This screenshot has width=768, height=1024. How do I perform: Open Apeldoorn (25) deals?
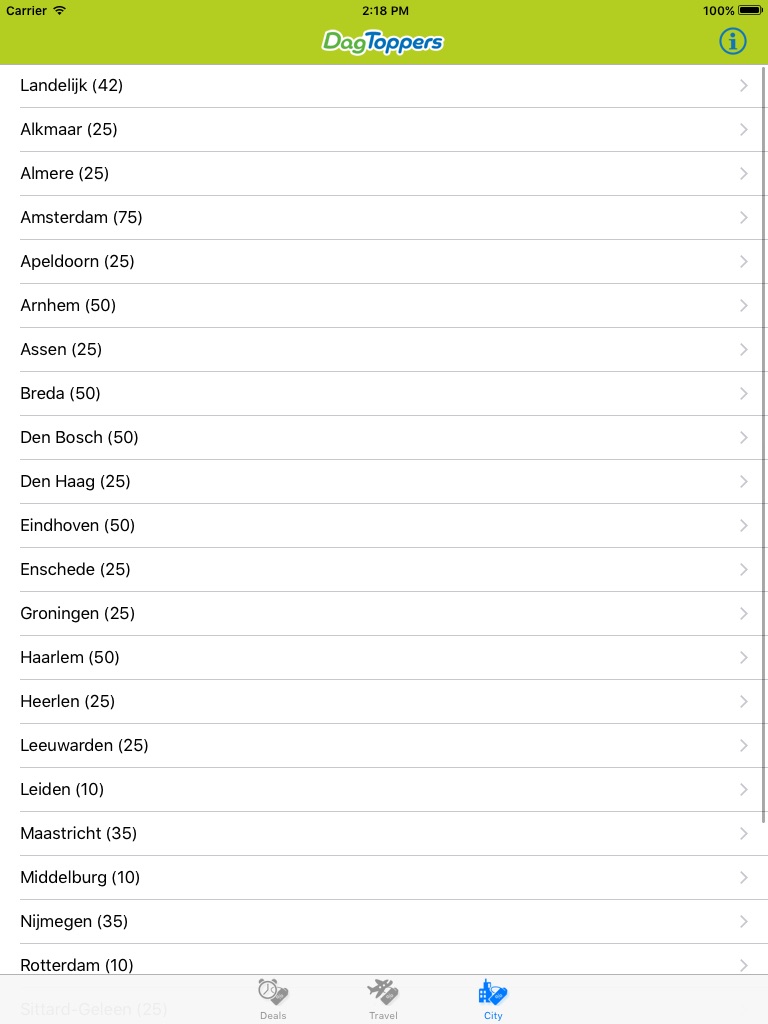[77, 262]
